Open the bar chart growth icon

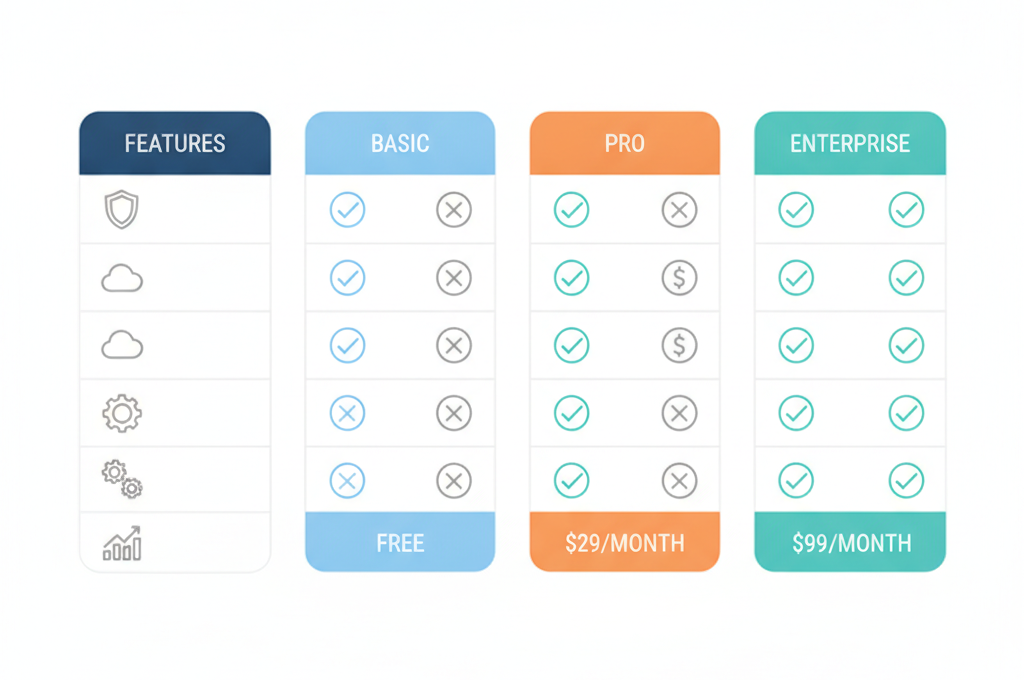point(122,543)
